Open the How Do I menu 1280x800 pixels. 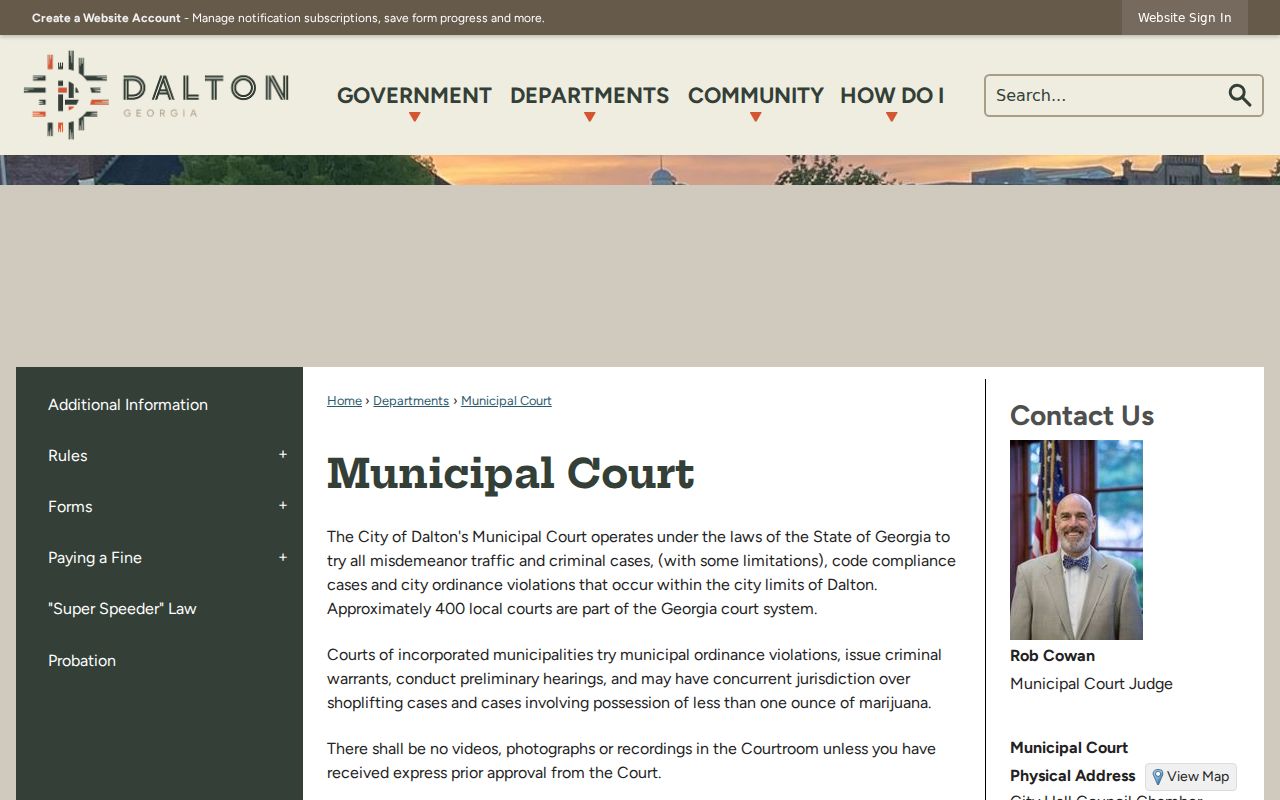(892, 96)
